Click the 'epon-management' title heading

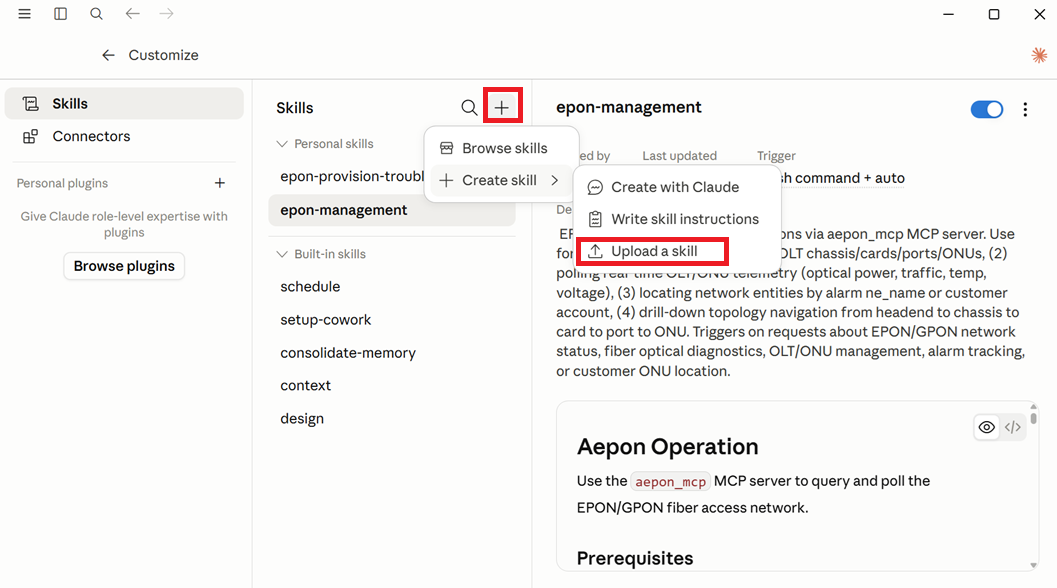tap(629, 107)
